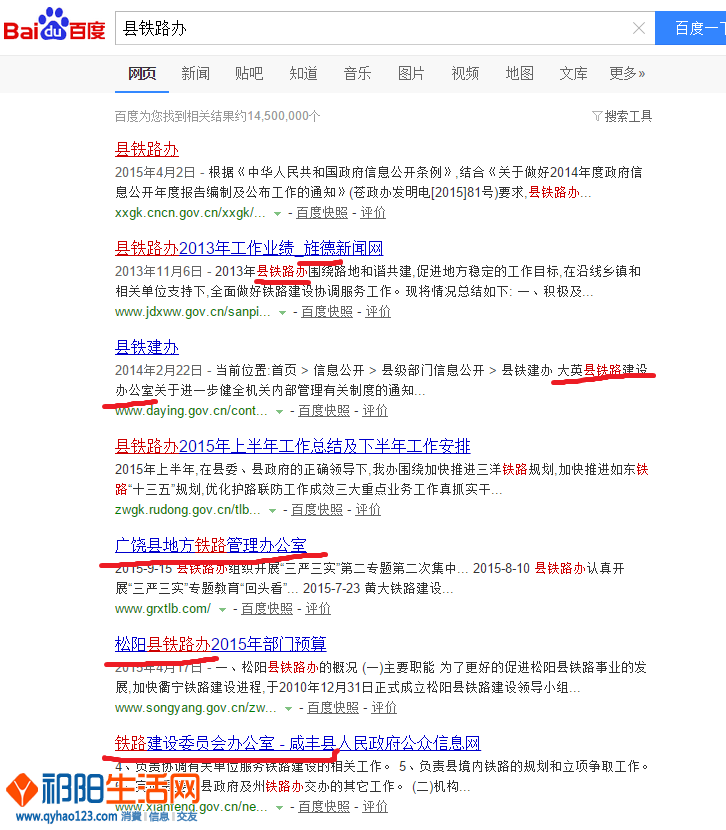Click the 百度一下 search button
The width and height of the screenshot is (726, 830).
coord(691,28)
